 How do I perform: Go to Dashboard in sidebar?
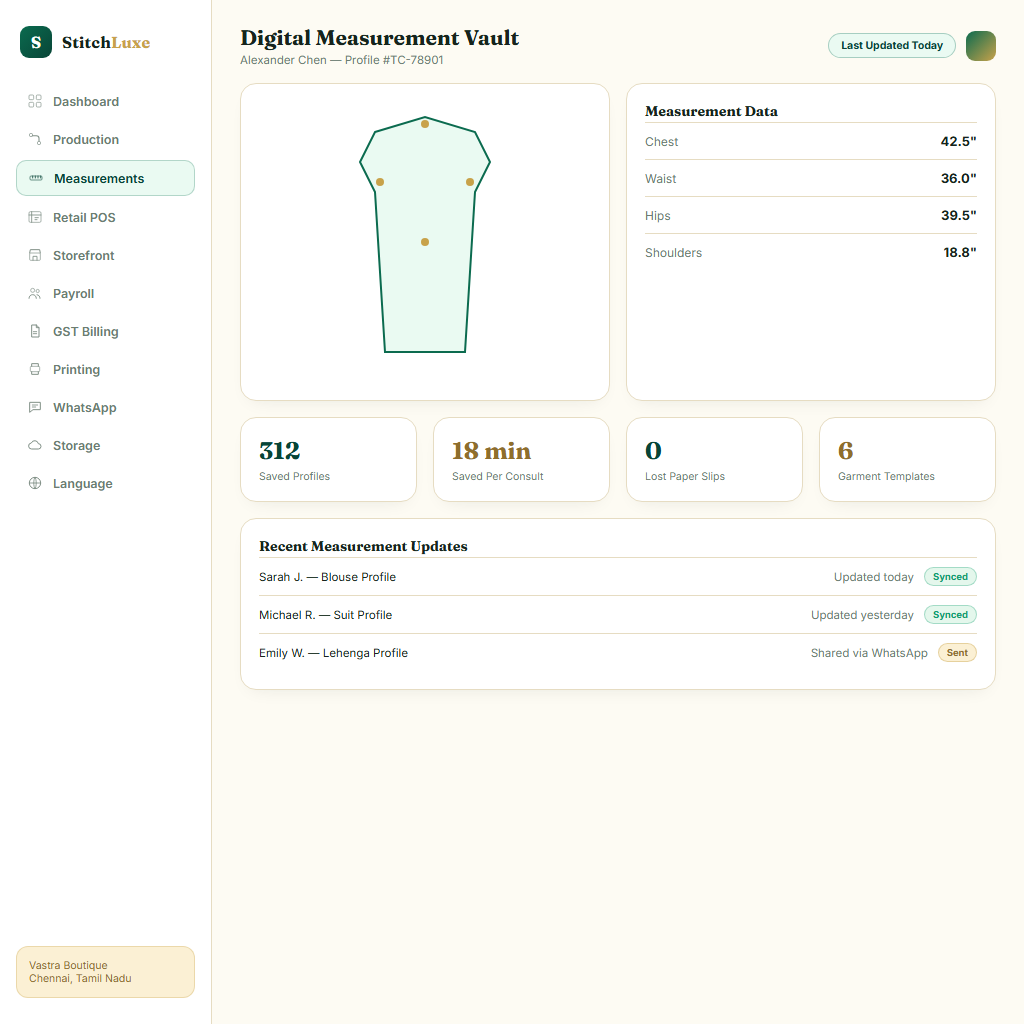tap(106, 101)
